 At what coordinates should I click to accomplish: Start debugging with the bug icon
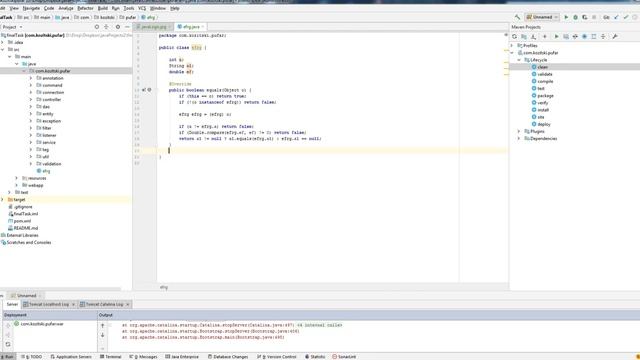pyautogui.click(x=575, y=17)
